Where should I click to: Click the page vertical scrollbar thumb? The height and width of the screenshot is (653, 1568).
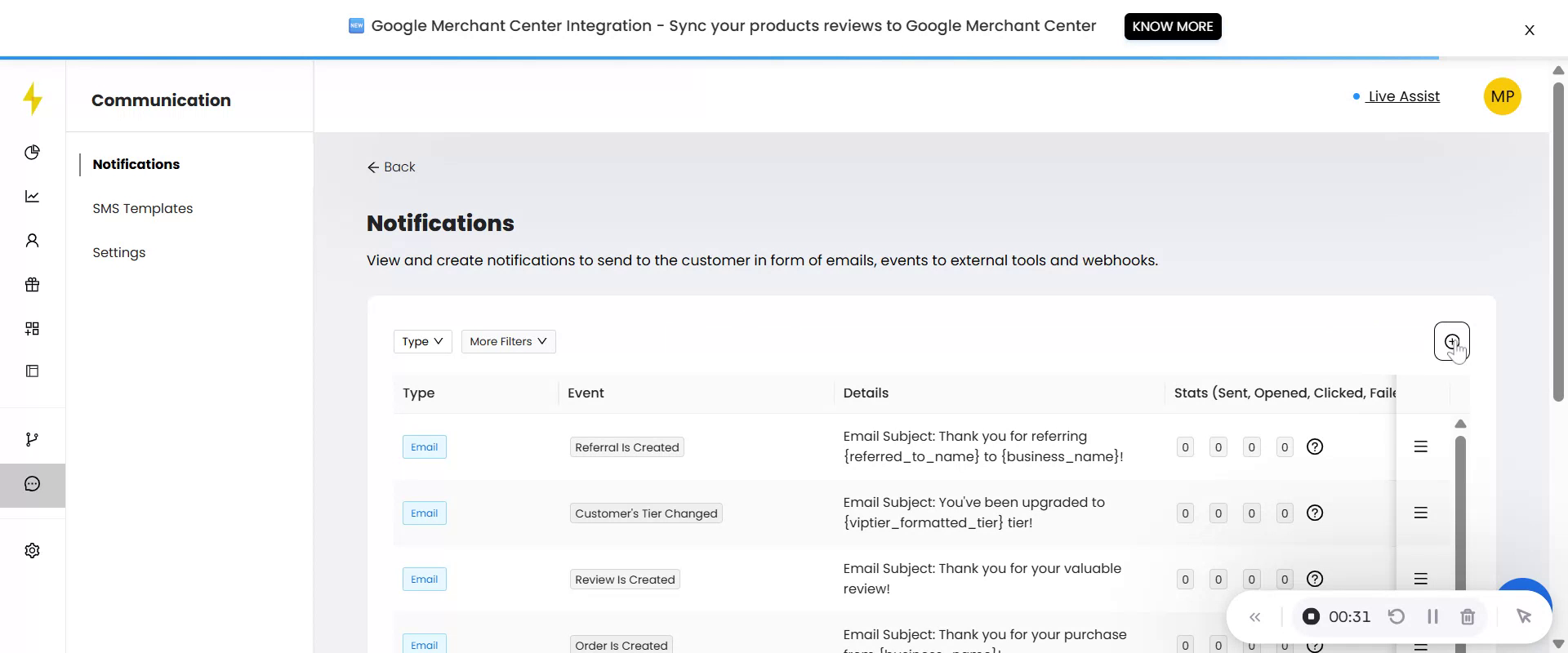[x=1558, y=242]
